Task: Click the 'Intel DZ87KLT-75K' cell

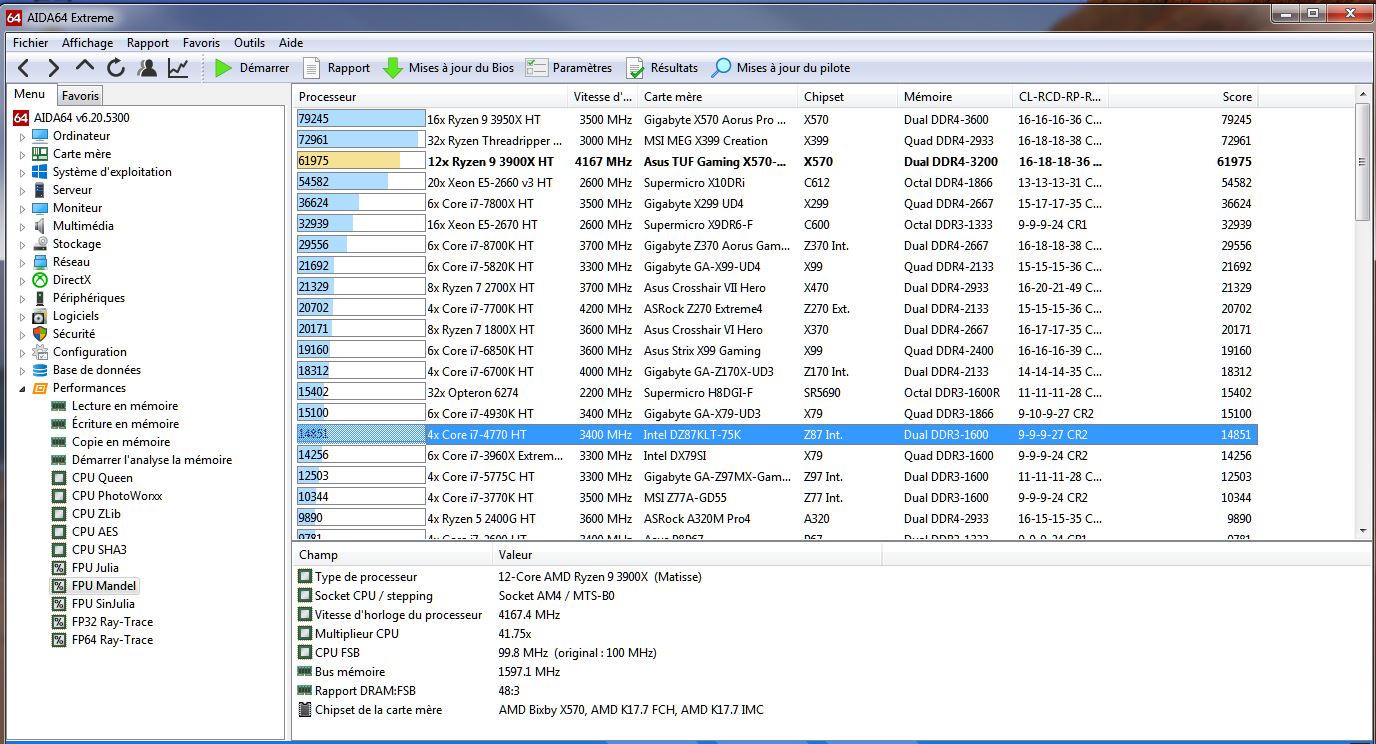Action: click(692, 435)
